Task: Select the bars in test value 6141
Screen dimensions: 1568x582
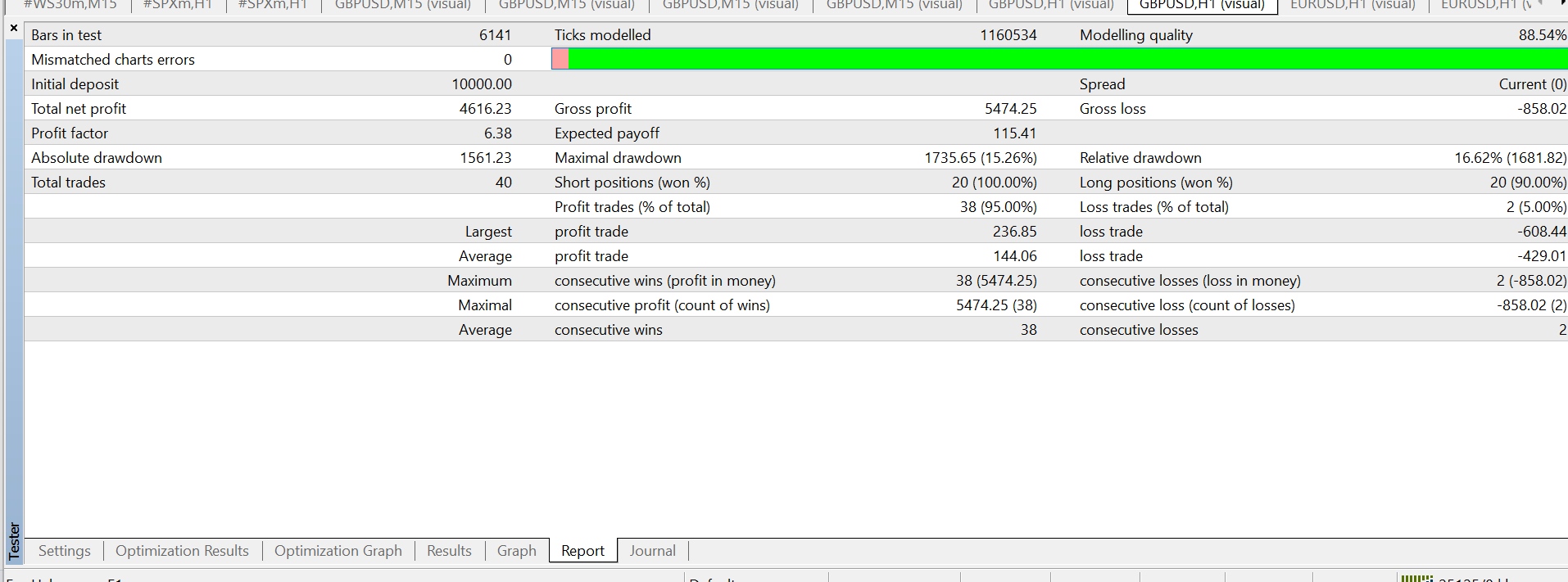Action: [x=496, y=35]
